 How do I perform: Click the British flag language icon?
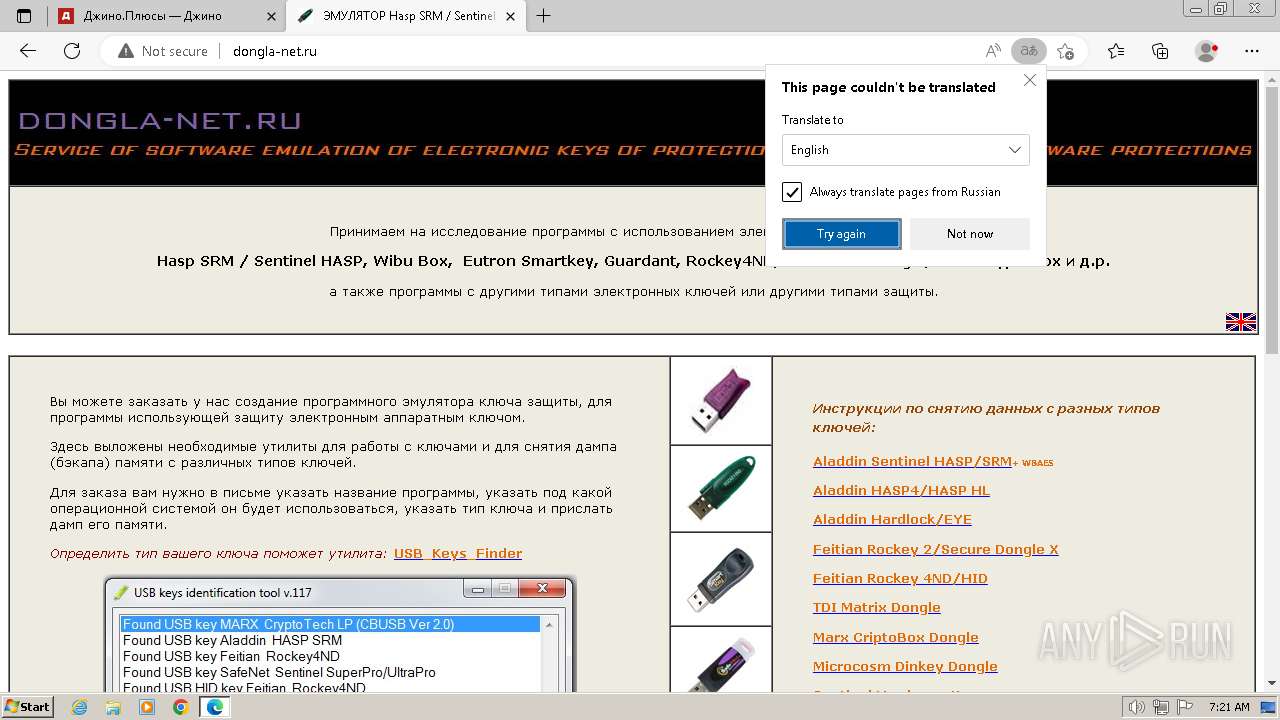click(x=1241, y=322)
